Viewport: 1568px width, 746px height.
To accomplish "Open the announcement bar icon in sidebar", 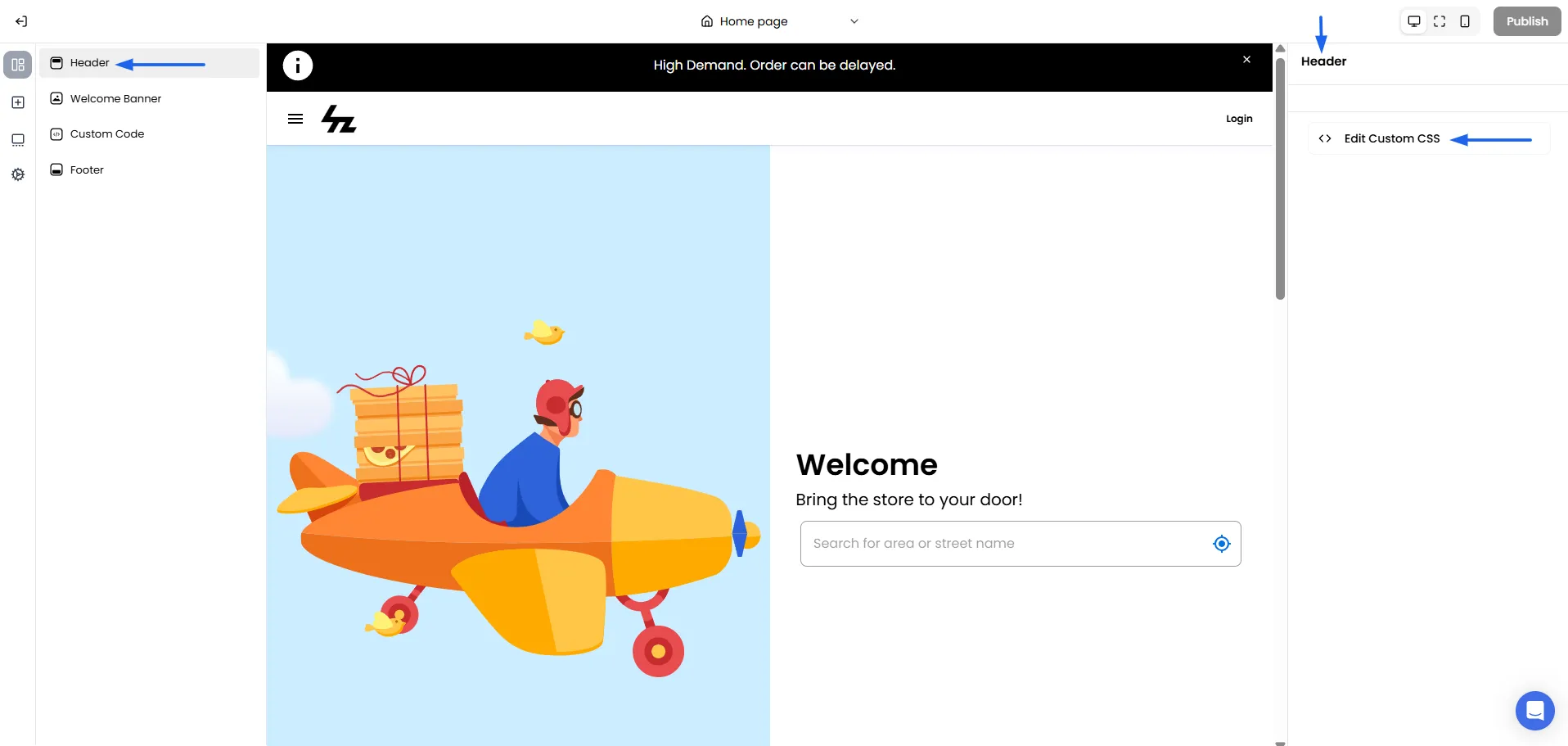I will [x=18, y=140].
